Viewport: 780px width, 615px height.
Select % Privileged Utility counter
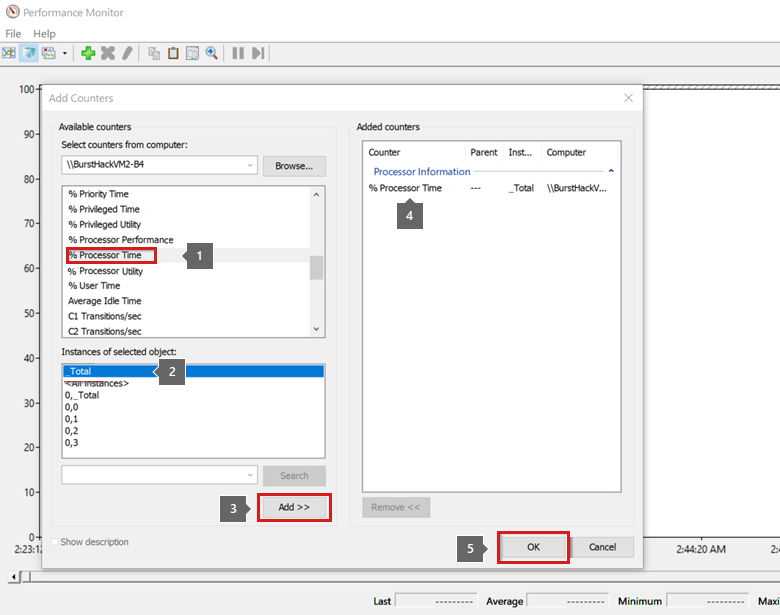(x=104, y=224)
